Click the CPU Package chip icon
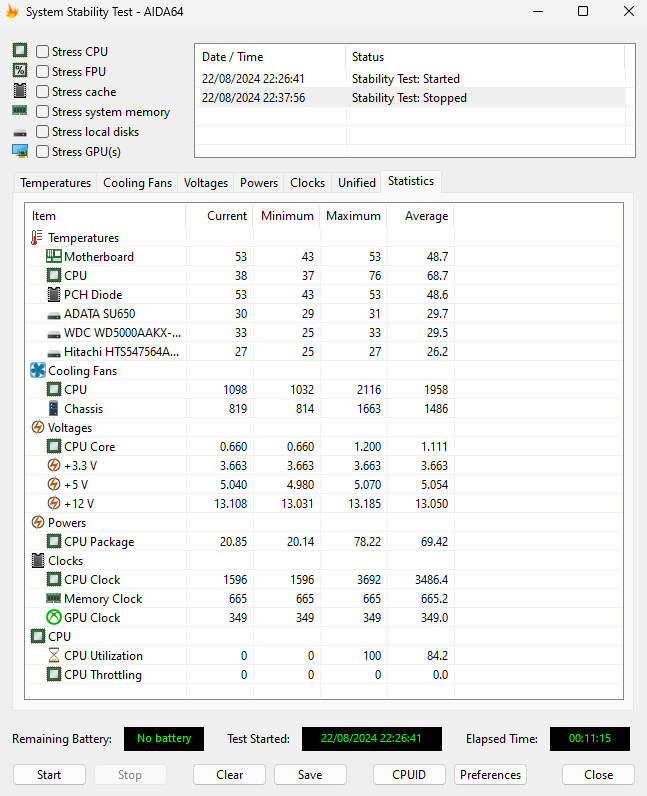Image resolution: width=647 pixels, height=796 pixels. tap(53, 541)
